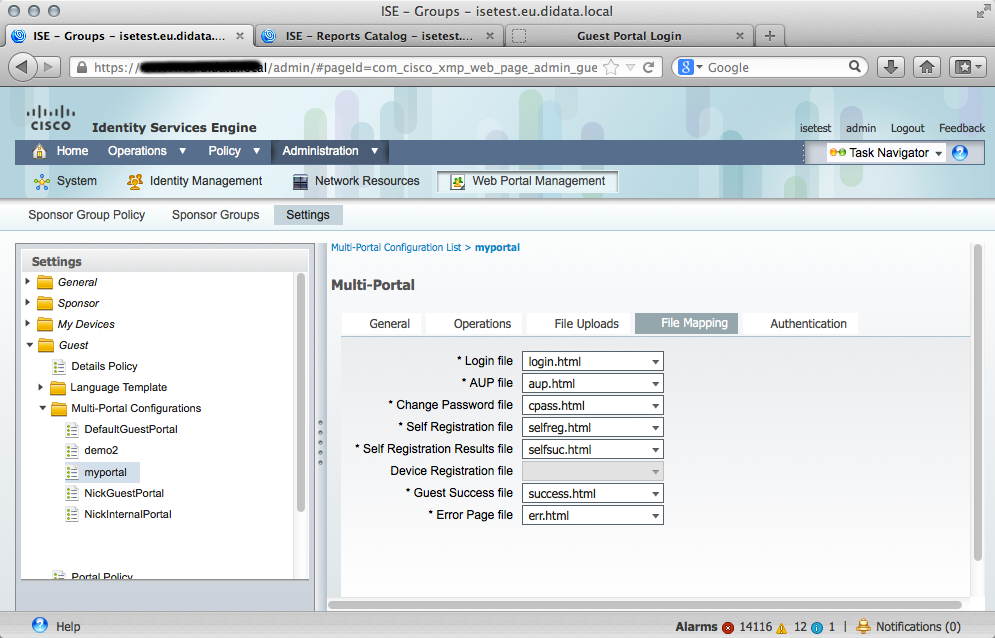Click the Details Policy list icon

point(60,366)
